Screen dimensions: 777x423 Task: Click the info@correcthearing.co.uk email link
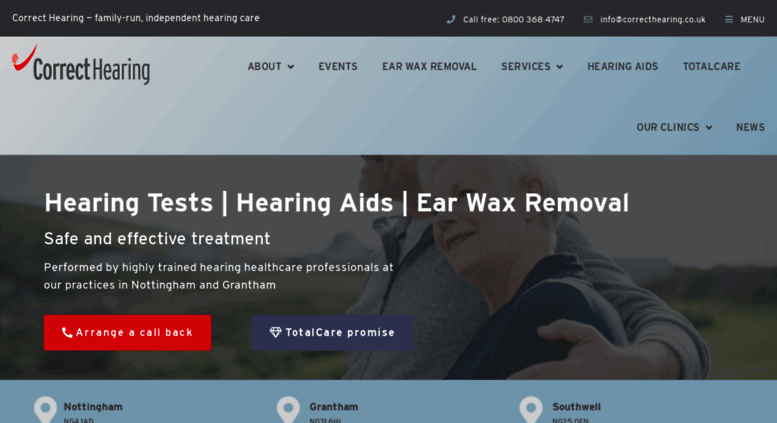click(653, 20)
